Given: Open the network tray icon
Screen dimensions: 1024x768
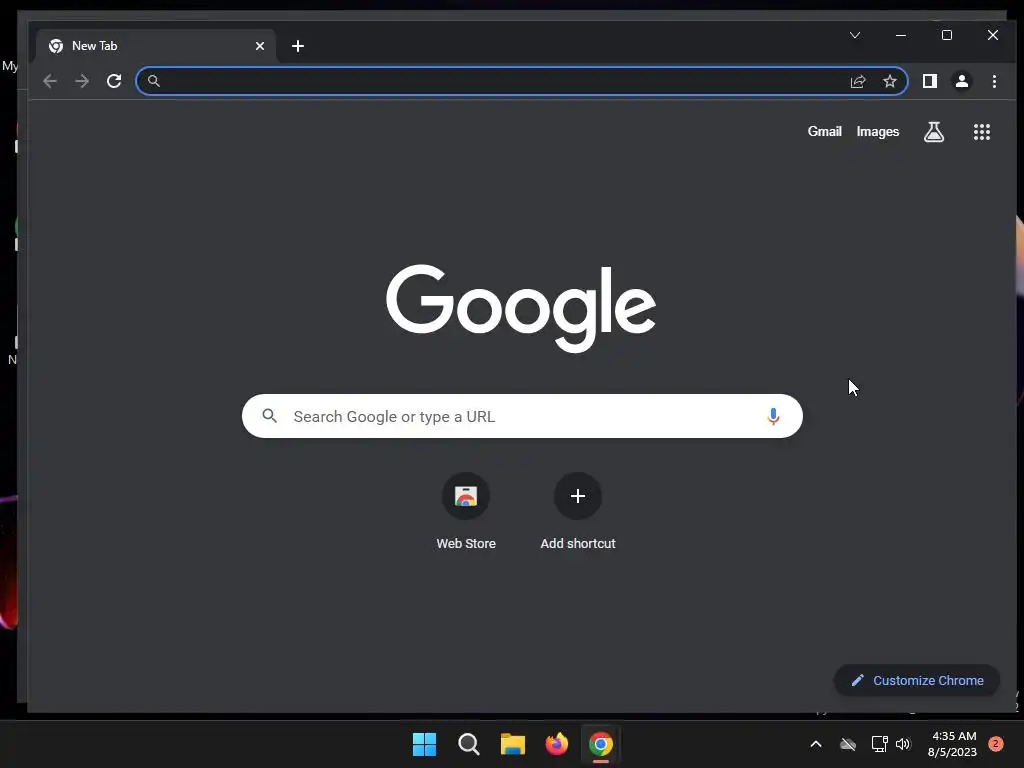Looking at the screenshot, I should click(x=879, y=744).
